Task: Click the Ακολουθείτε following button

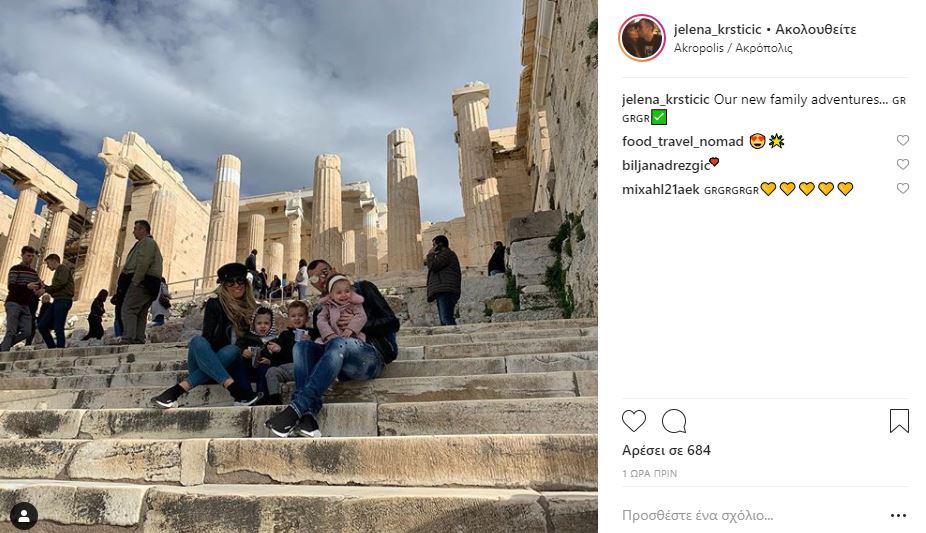Action: click(816, 30)
